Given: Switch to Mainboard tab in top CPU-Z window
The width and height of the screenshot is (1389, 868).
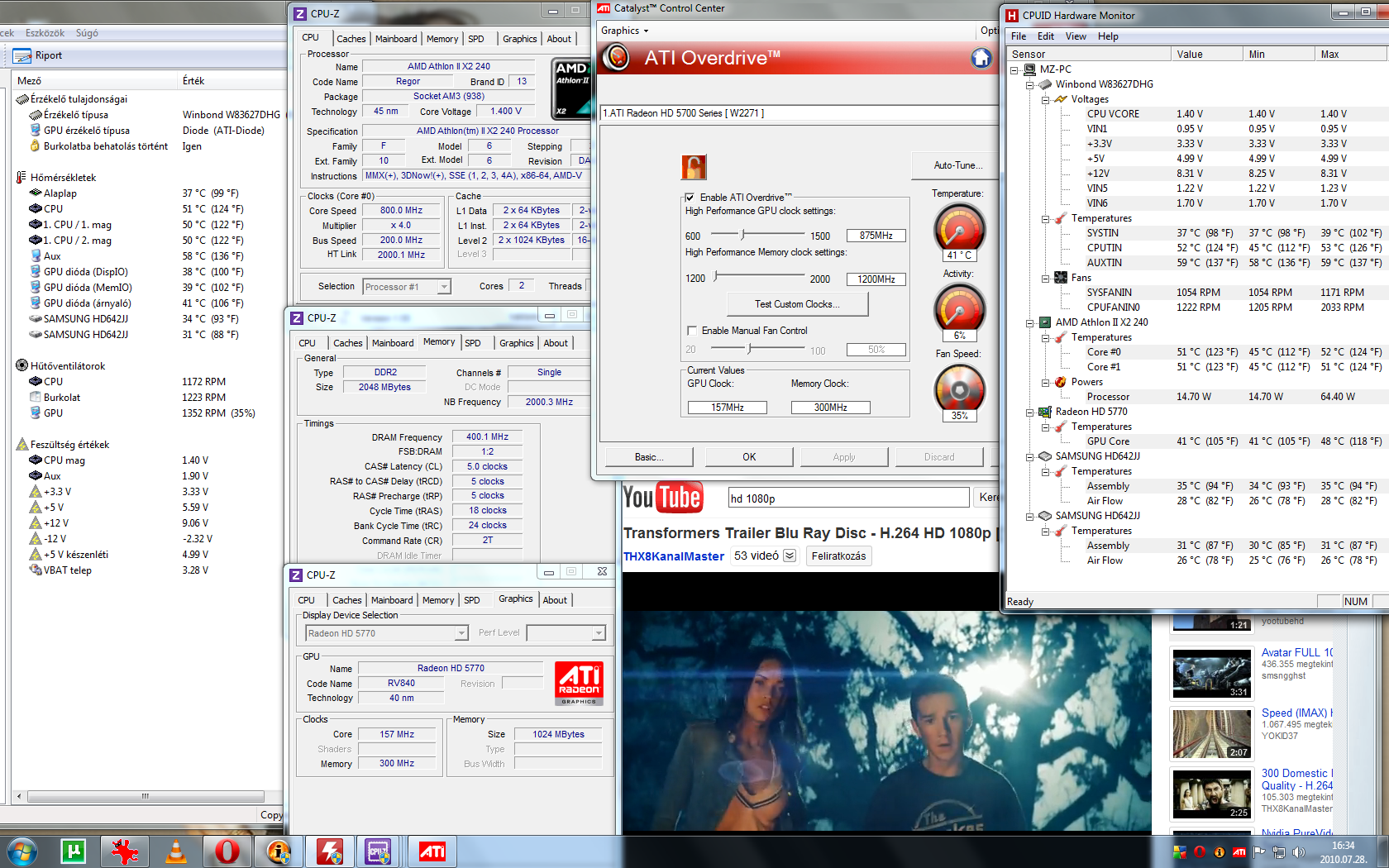Looking at the screenshot, I should [396, 39].
